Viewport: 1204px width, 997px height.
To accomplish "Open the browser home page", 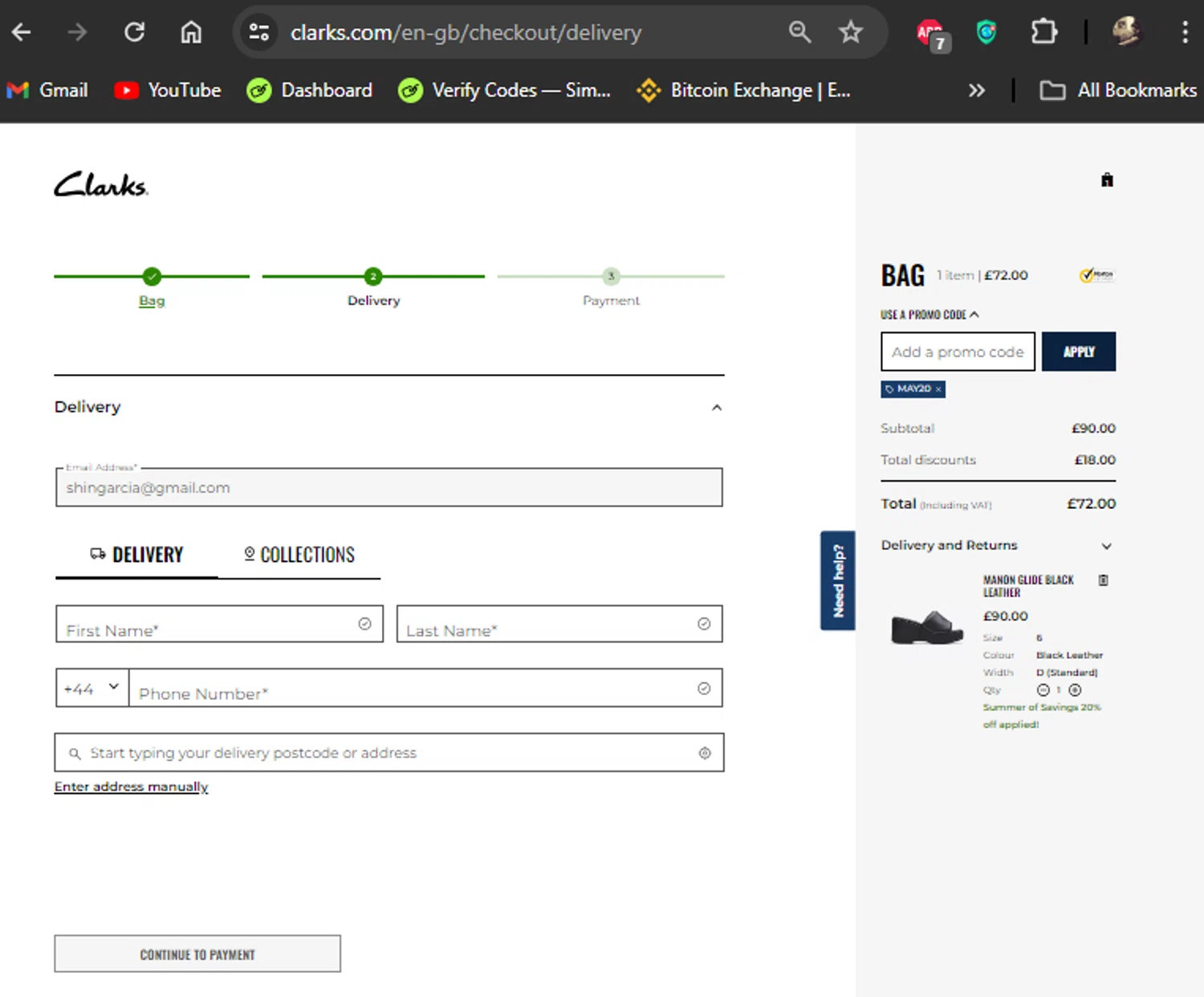I will [x=191, y=32].
